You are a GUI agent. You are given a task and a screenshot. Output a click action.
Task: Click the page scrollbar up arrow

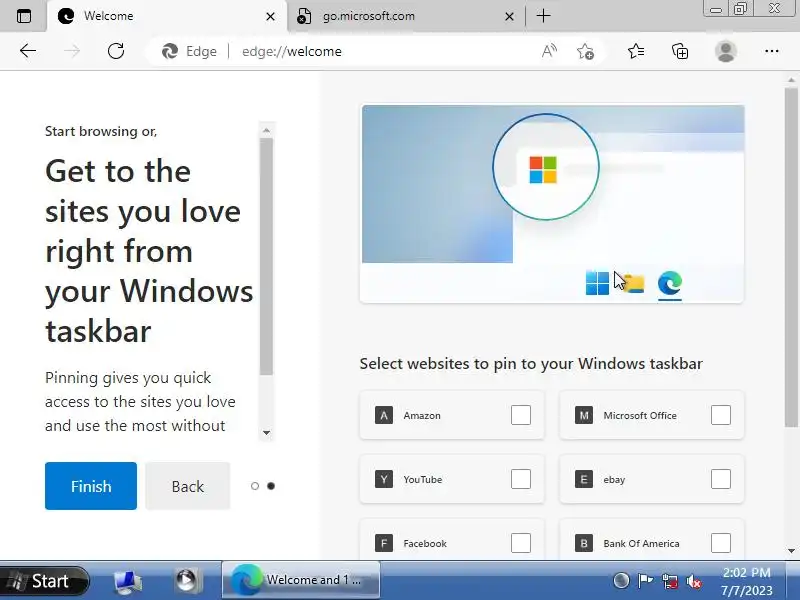coord(791,80)
